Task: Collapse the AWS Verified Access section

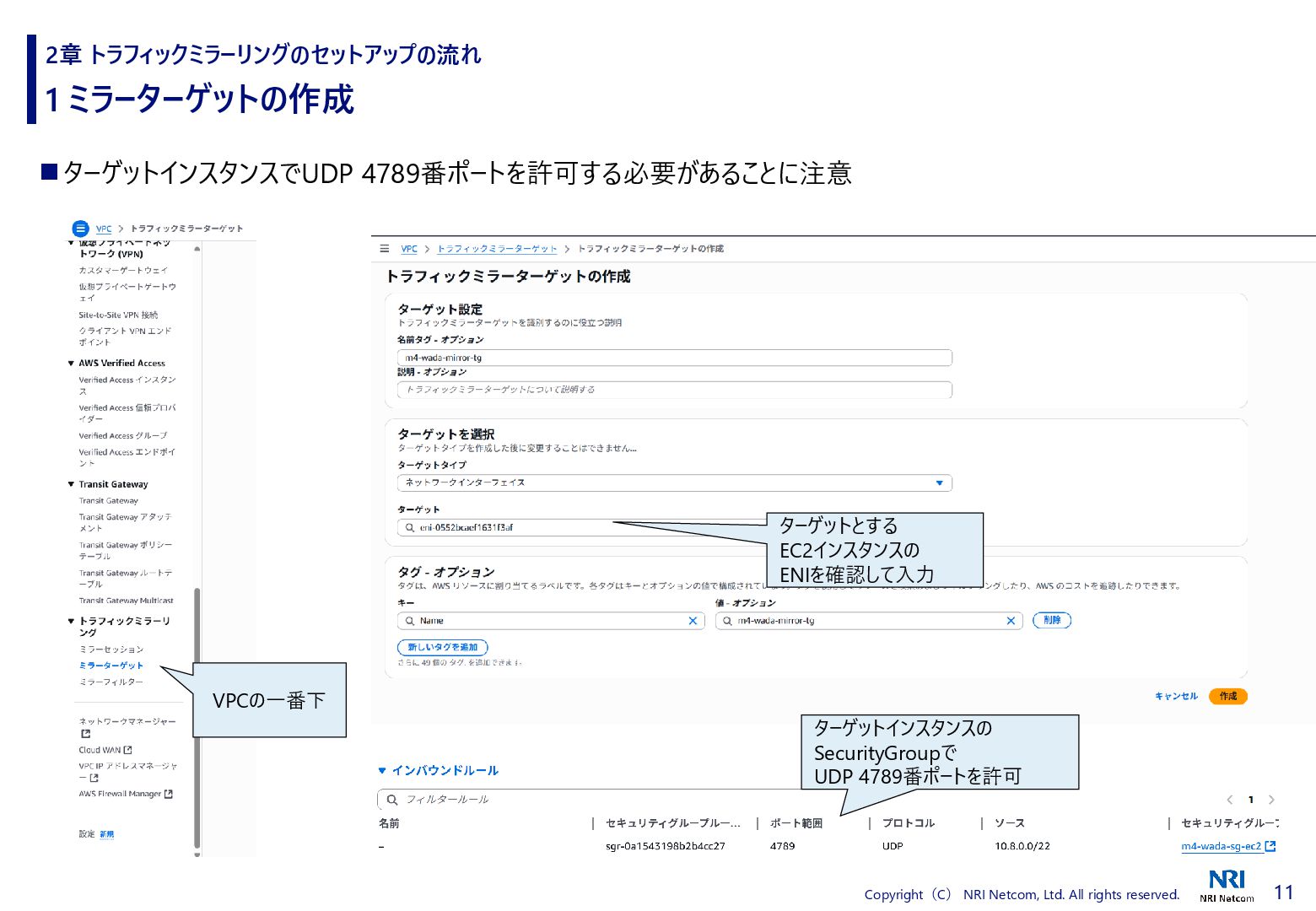Action: coord(71,364)
